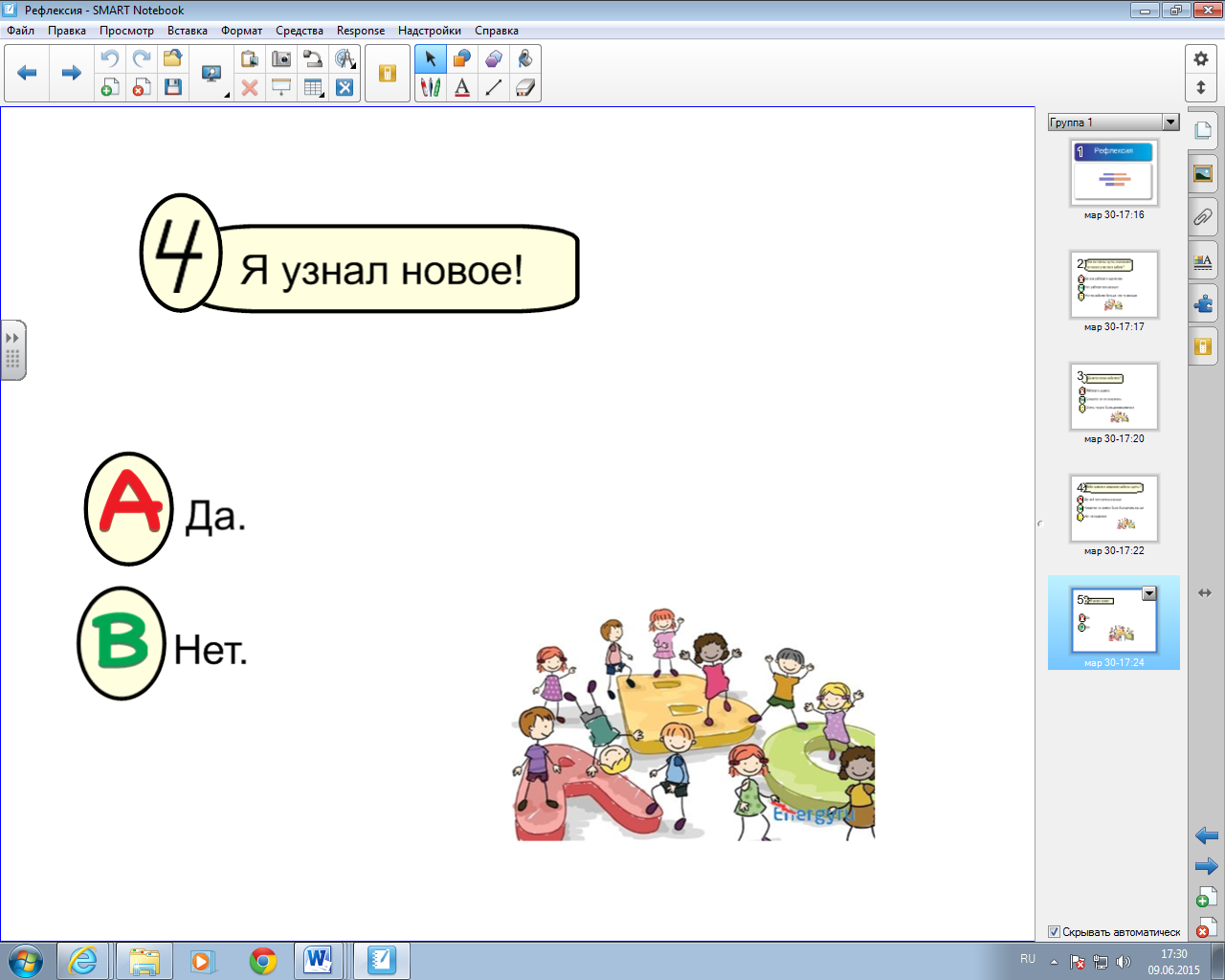
Task: Click the answer 'A' button for 'Да'
Action: (129, 508)
